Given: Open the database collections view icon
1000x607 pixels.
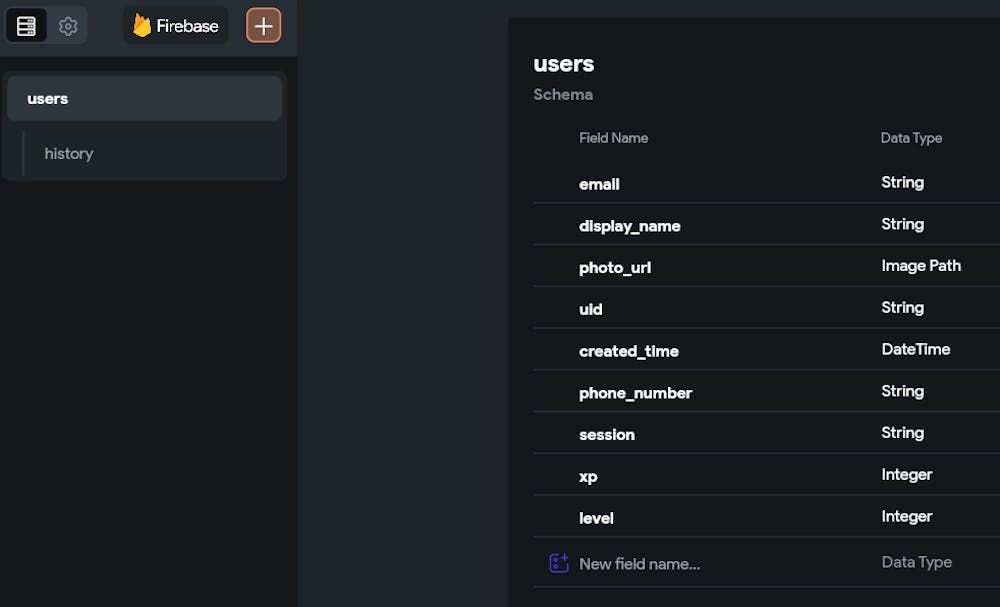Looking at the screenshot, I should 27,26.
